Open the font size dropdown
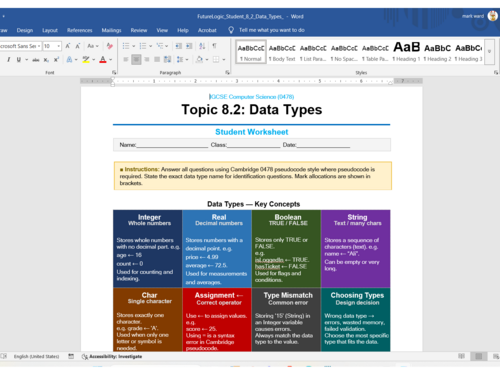The width and height of the screenshot is (500, 375). 59,46
